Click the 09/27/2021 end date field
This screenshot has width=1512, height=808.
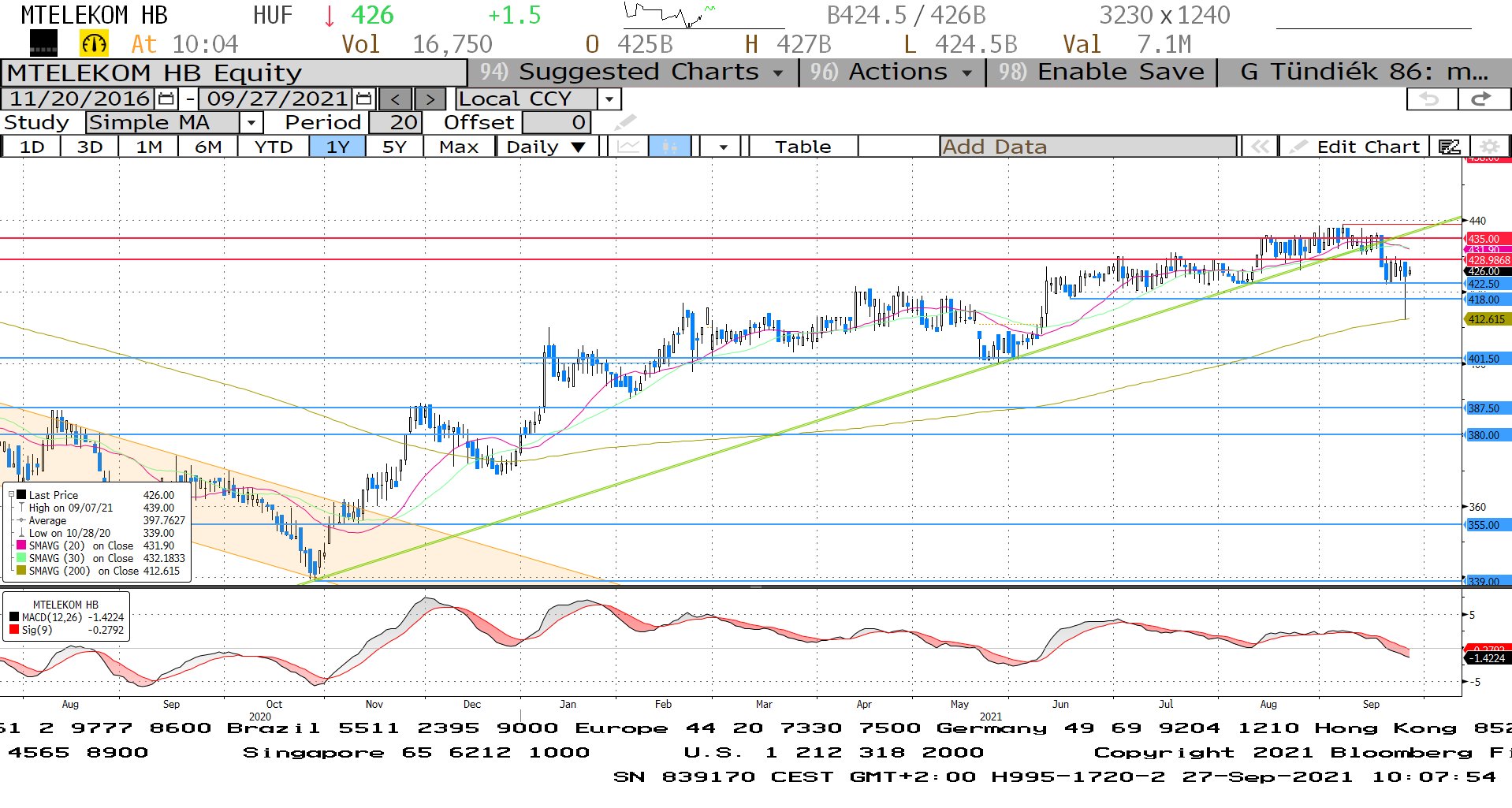pos(277,99)
